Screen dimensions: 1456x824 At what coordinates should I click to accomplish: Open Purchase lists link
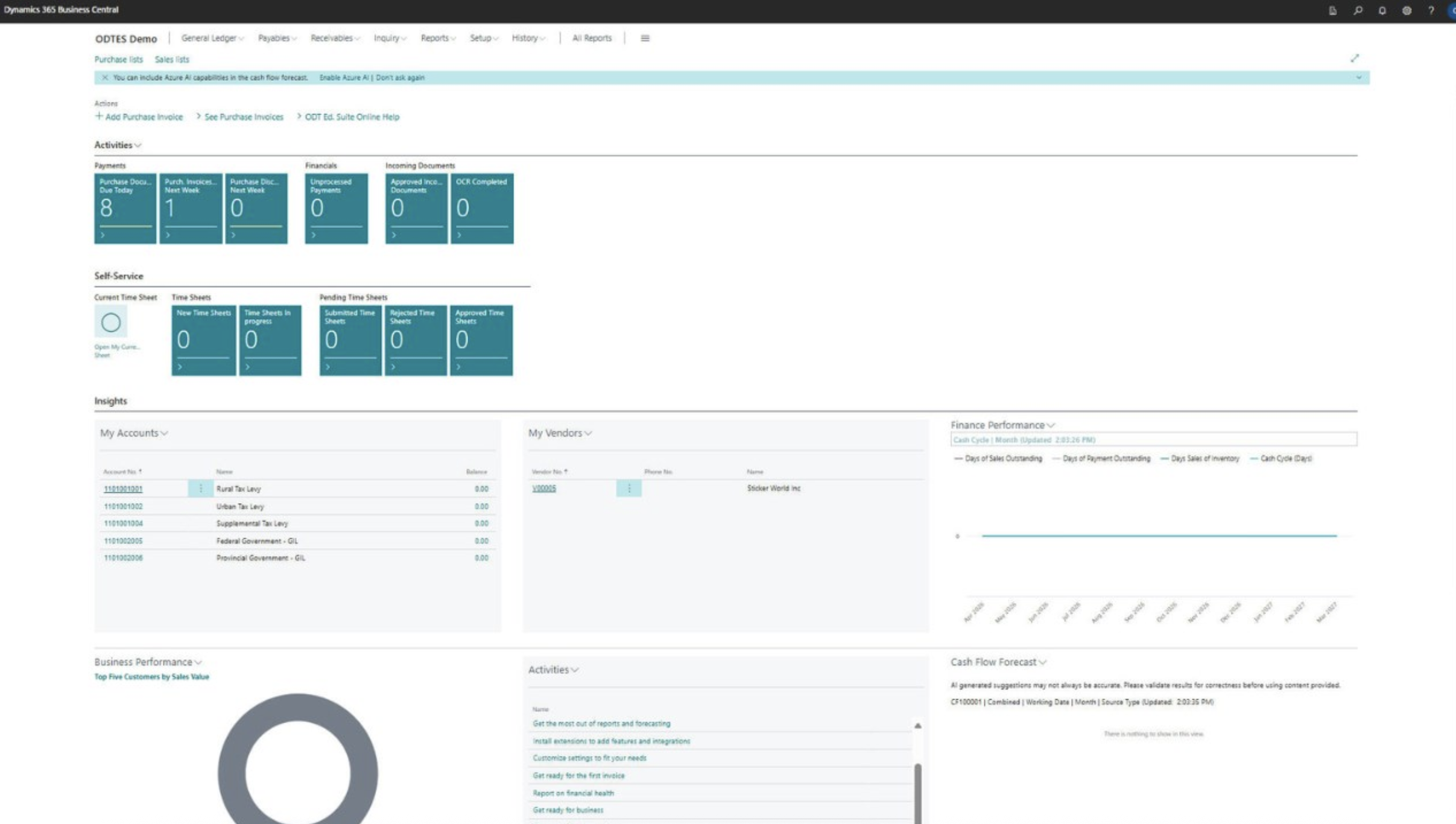(119, 59)
